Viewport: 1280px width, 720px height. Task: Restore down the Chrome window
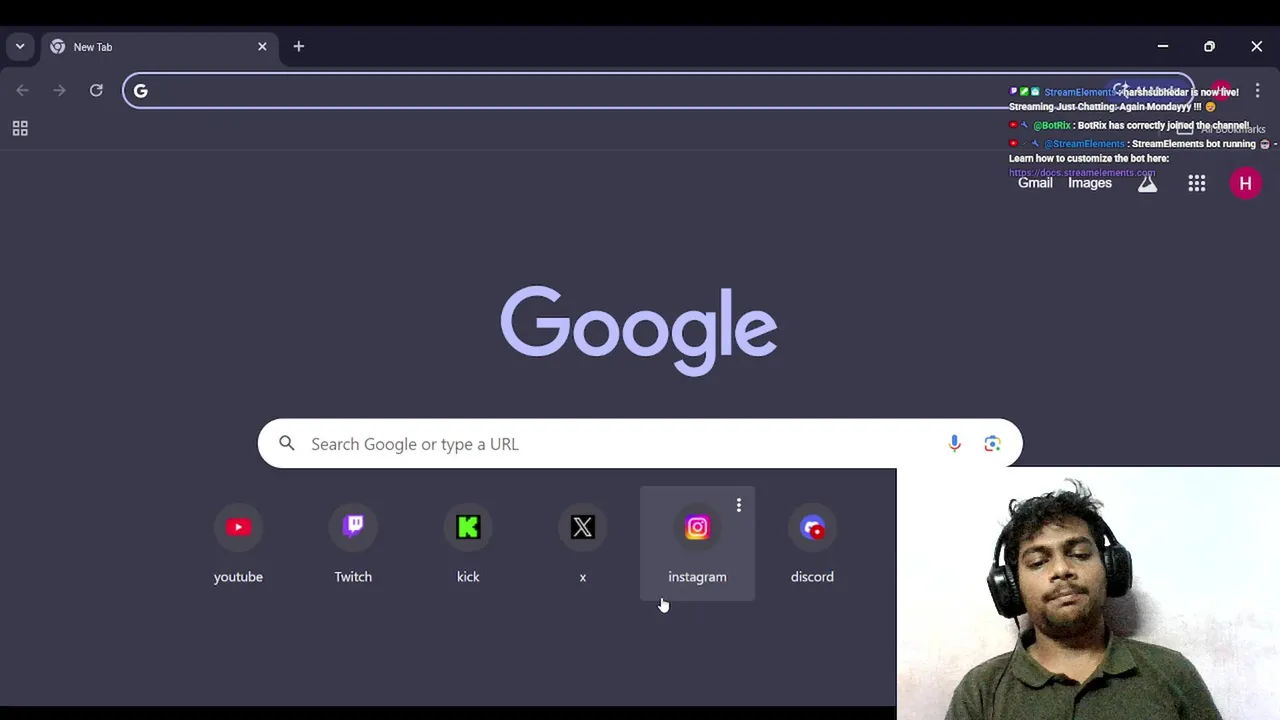1209,46
